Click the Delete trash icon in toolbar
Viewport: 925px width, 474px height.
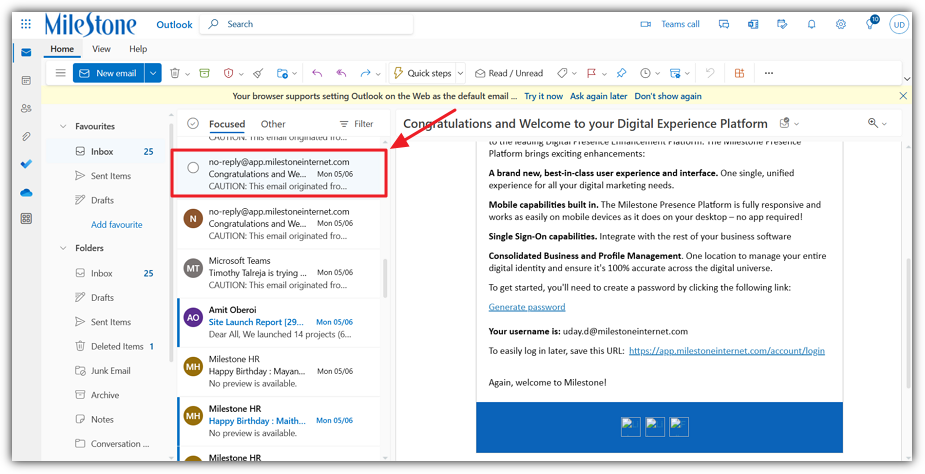tap(175, 73)
